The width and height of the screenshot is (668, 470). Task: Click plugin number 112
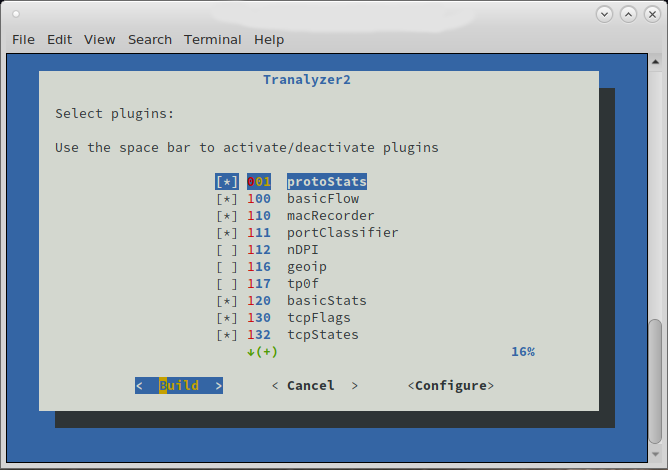[259, 250]
